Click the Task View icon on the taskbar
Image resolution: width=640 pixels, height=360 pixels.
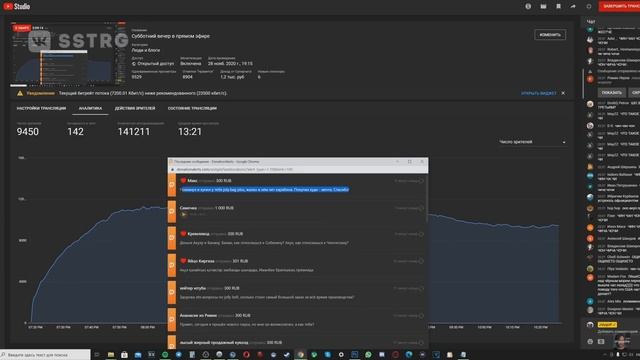click(97, 355)
